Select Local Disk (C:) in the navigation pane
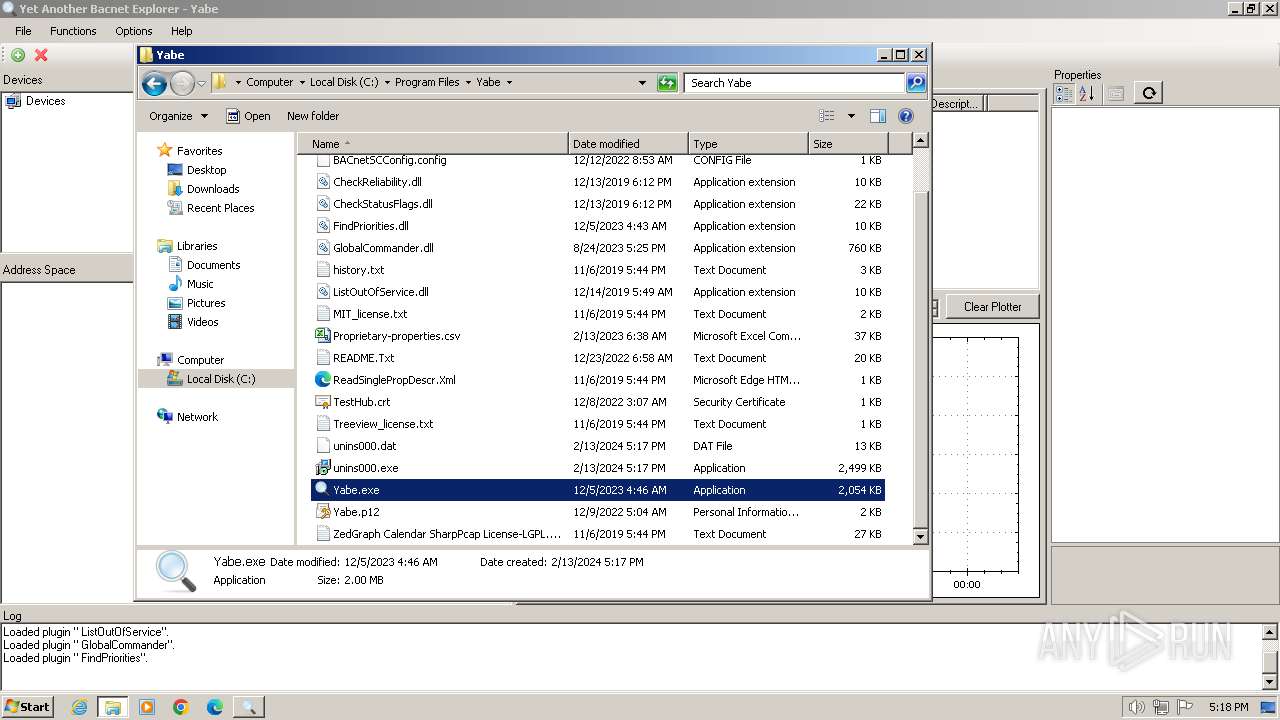Image resolution: width=1280 pixels, height=720 pixels. click(x=220, y=379)
